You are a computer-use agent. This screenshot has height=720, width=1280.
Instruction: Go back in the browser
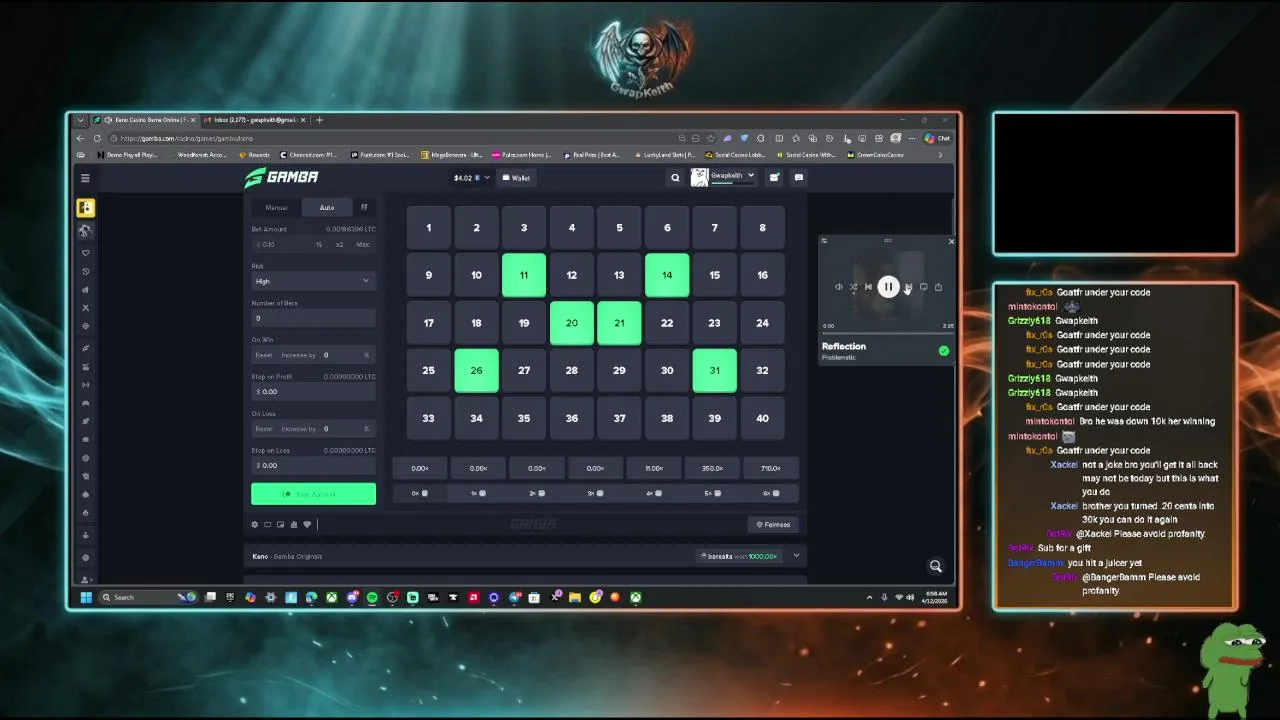point(81,138)
